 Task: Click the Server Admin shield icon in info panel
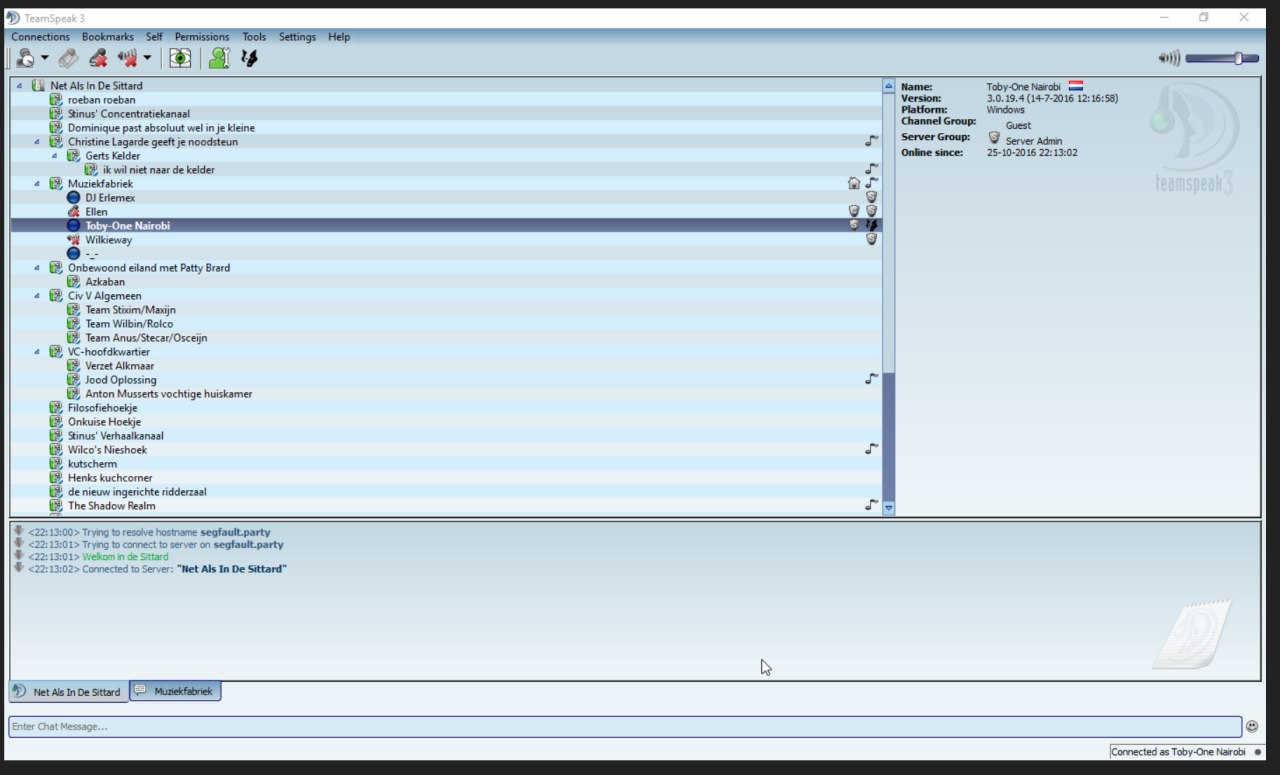pyautogui.click(x=993, y=138)
